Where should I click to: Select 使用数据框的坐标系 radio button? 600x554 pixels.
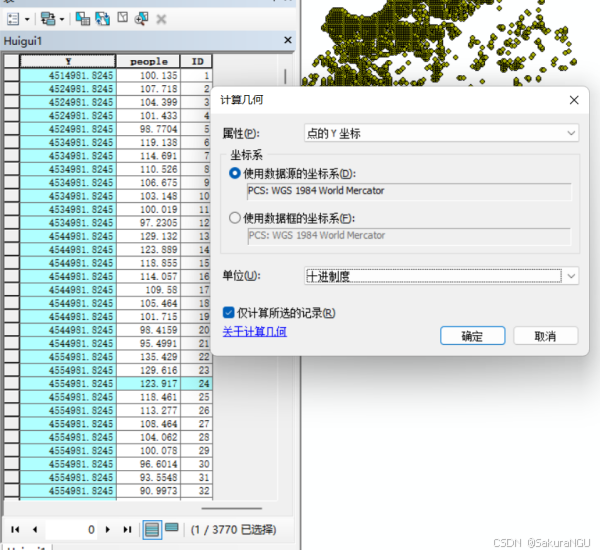pos(234,218)
